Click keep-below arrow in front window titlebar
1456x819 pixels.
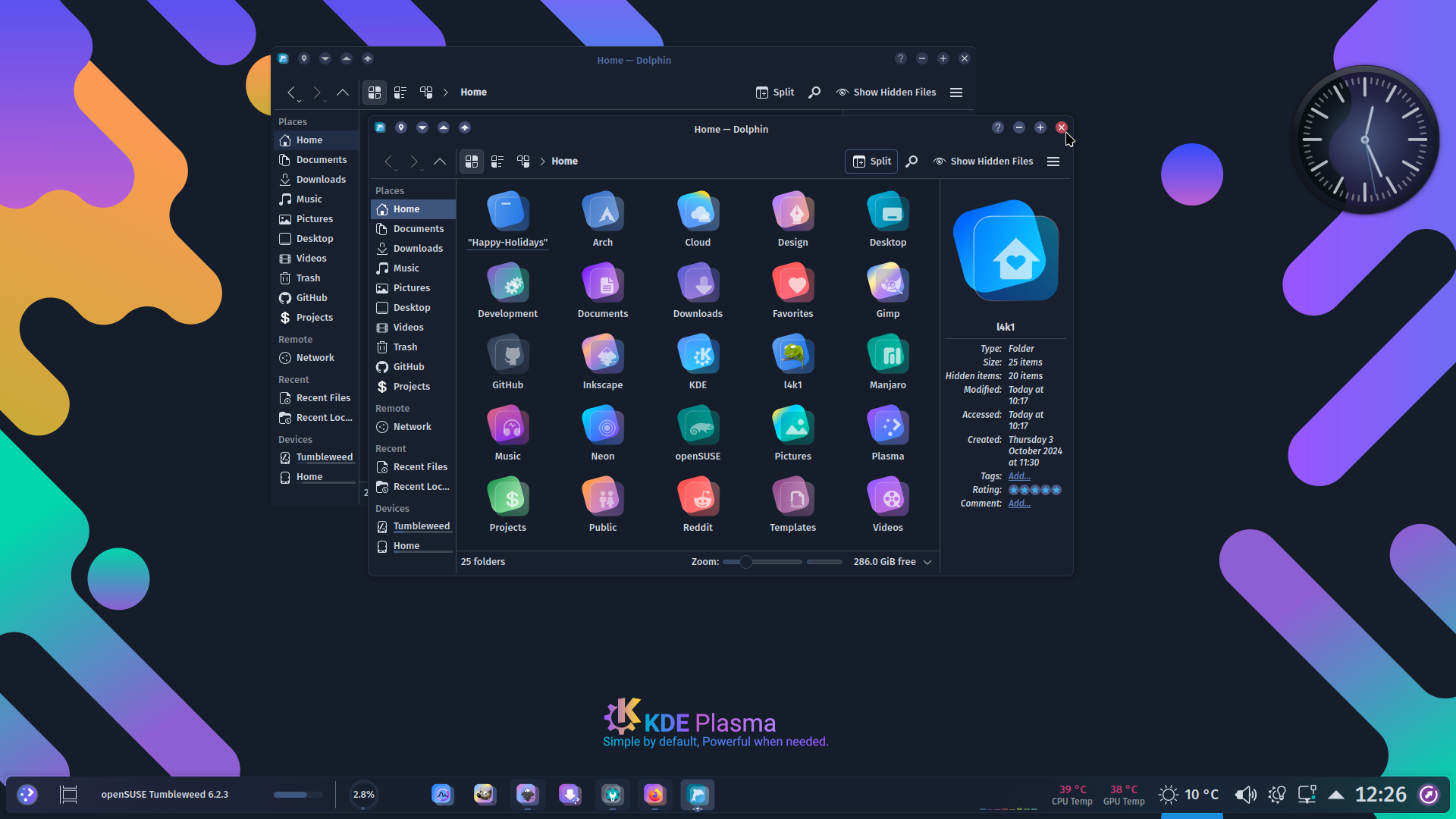(422, 128)
